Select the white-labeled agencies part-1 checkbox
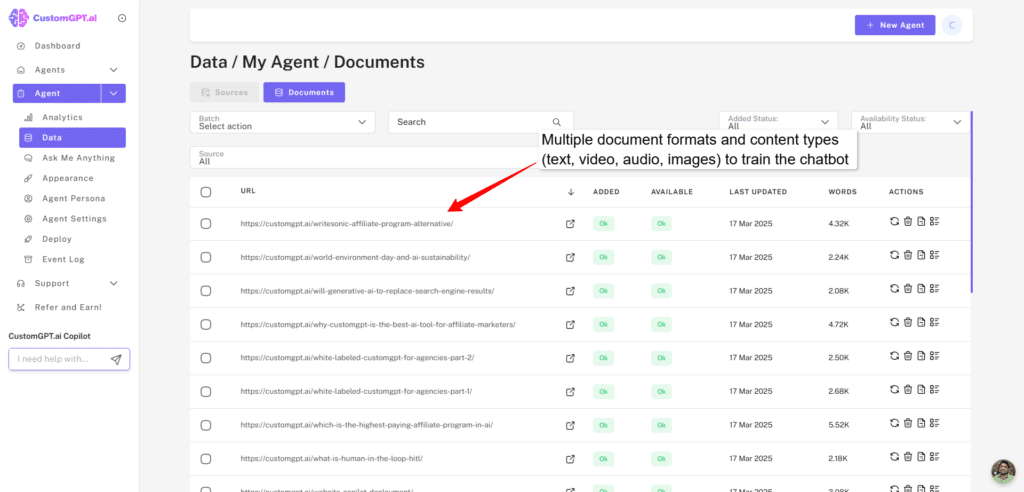This screenshot has height=492, width=1024. click(206, 392)
